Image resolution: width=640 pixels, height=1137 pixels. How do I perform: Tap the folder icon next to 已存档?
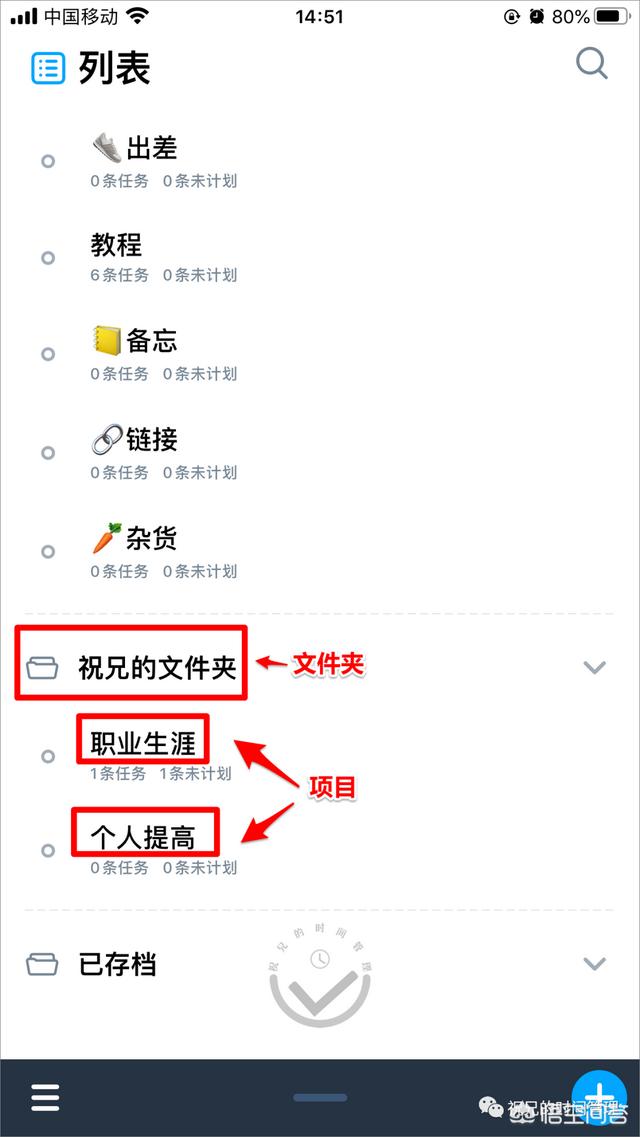pyautogui.click(x=43, y=964)
